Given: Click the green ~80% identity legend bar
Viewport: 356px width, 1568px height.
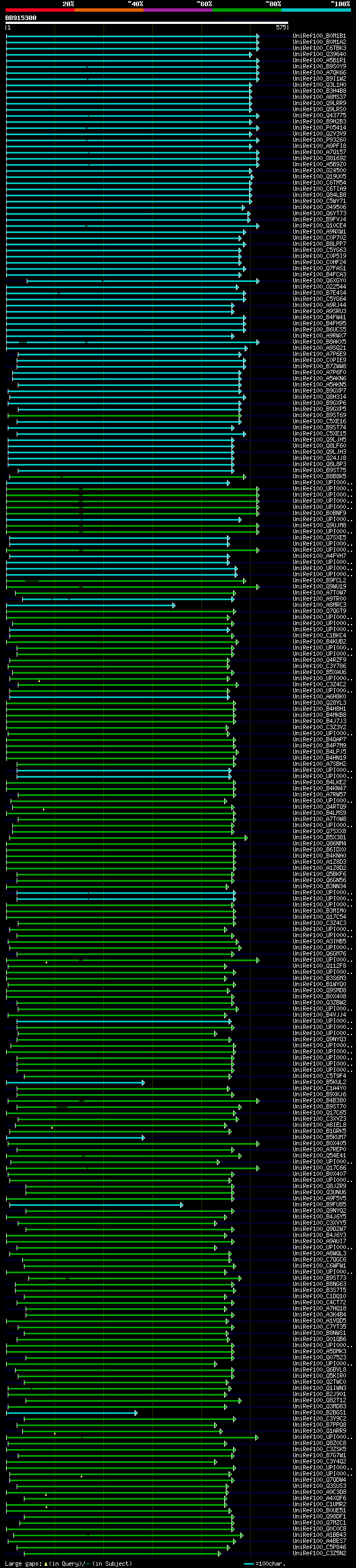Looking at the screenshot, I should 247,11.
